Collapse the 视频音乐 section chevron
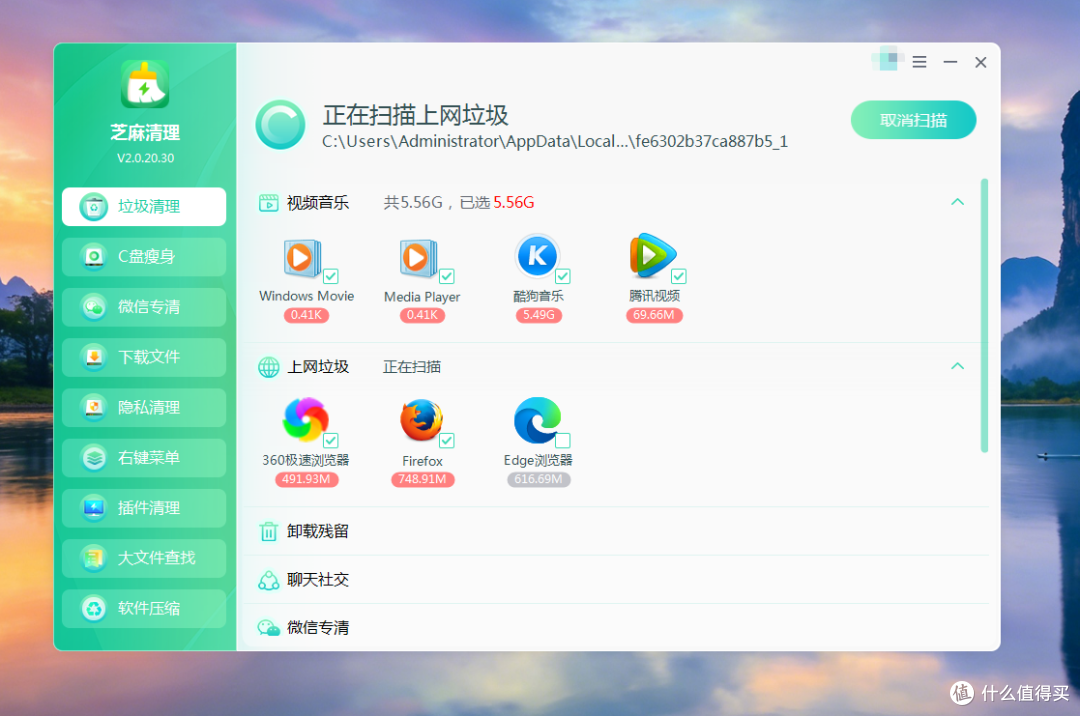This screenshot has width=1080, height=716. tap(957, 202)
